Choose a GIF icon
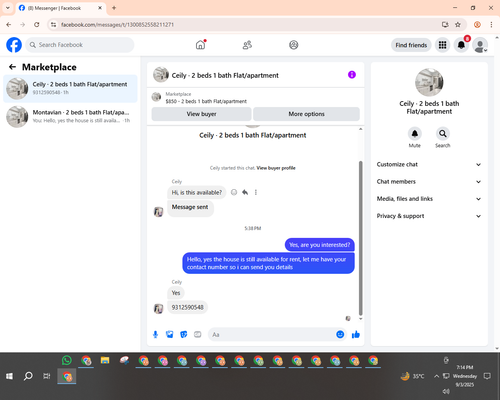The height and width of the screenshot is (400, 500). pyautogui.click(x=198, y=334)
